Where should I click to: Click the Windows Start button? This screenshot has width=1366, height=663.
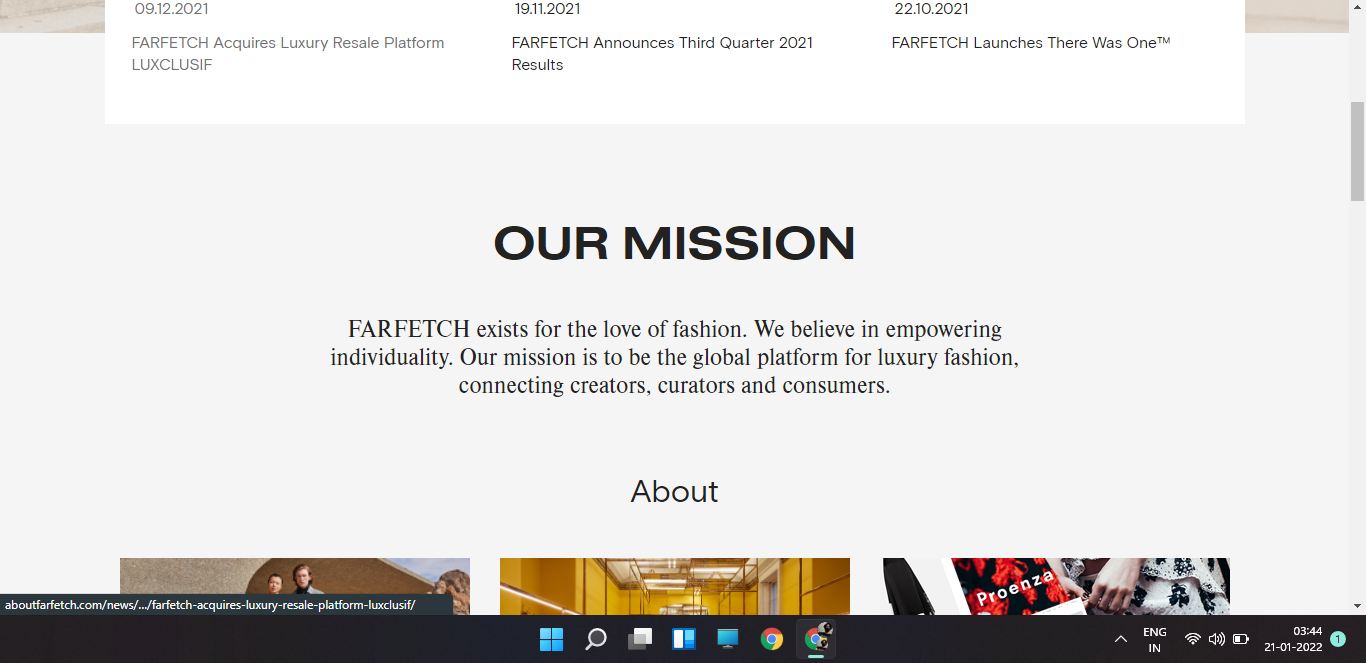point(551,639)
